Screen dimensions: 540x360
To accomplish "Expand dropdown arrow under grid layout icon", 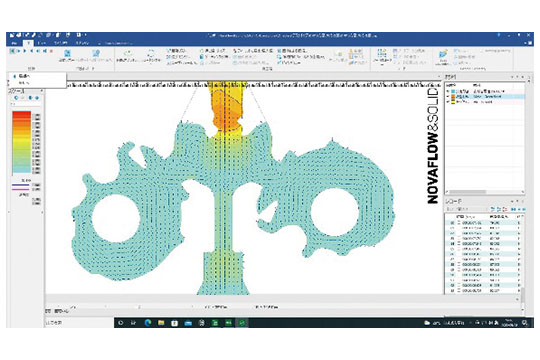I will point(382,64).
